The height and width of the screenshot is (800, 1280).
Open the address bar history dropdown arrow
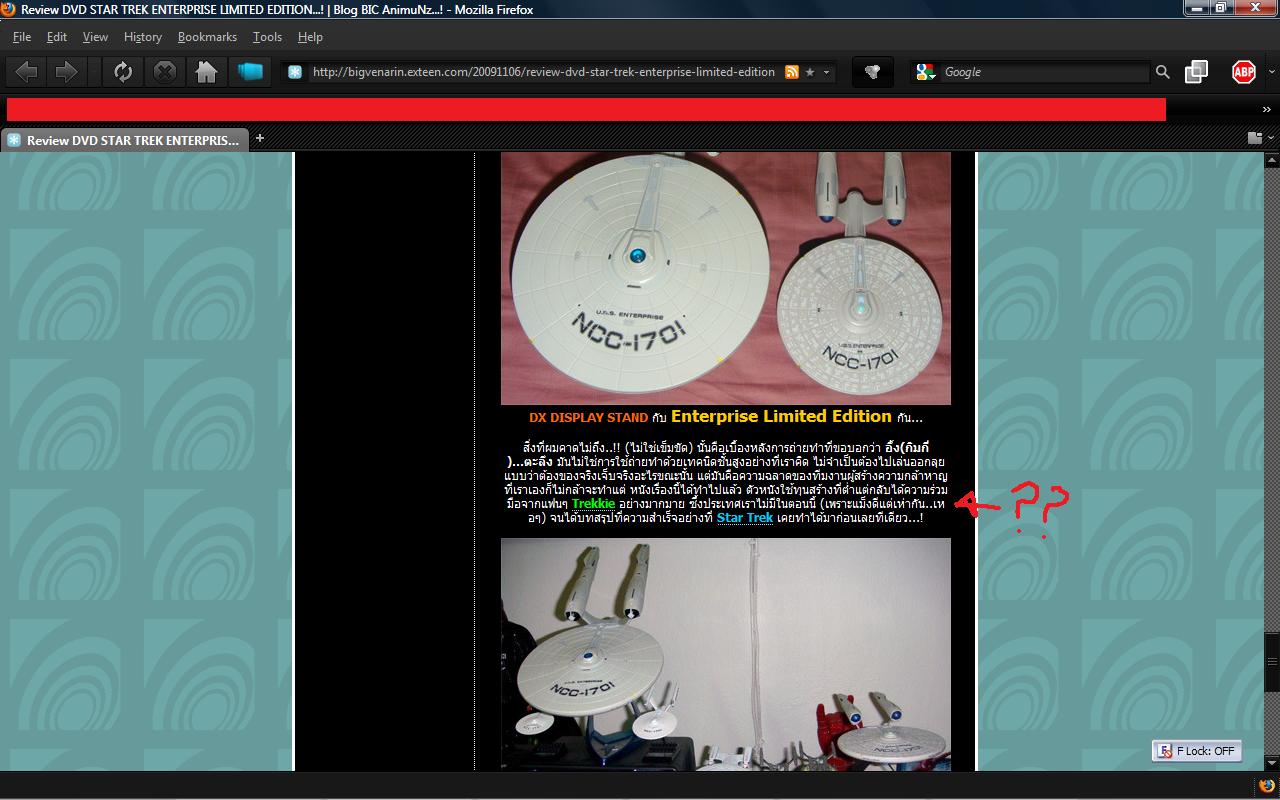tap(827, 72)
